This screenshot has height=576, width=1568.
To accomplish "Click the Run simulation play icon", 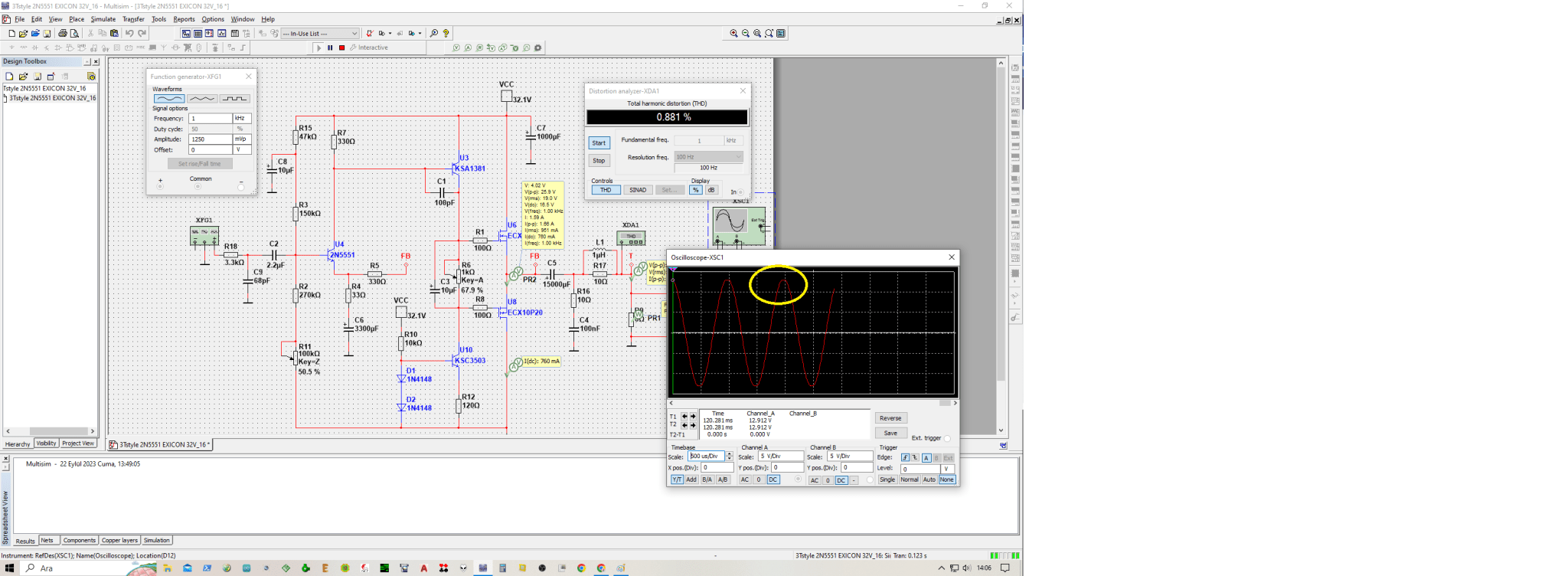I will click(319, 47).
